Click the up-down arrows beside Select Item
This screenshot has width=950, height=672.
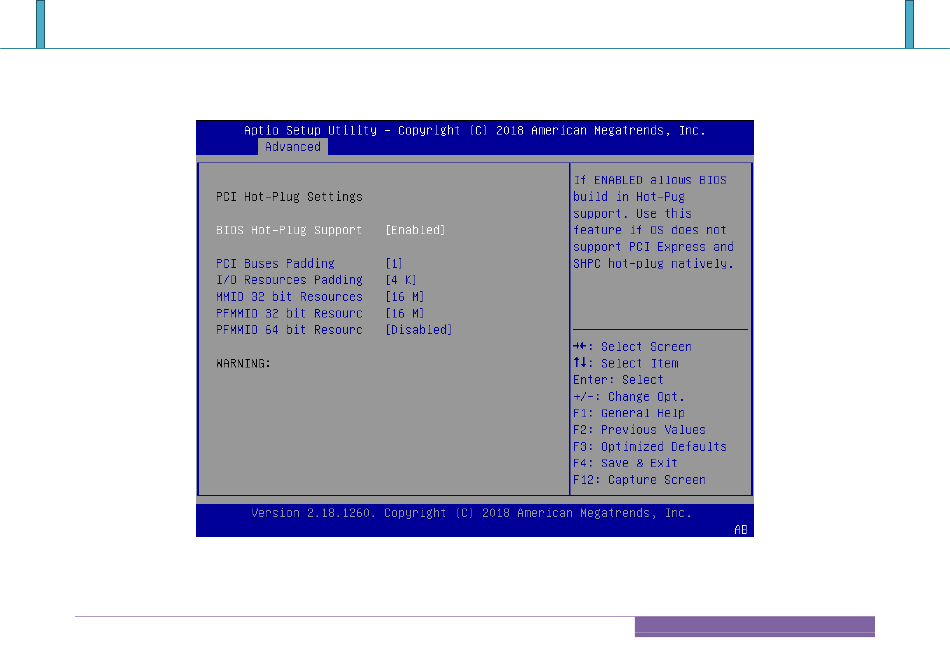coord(580,364)
